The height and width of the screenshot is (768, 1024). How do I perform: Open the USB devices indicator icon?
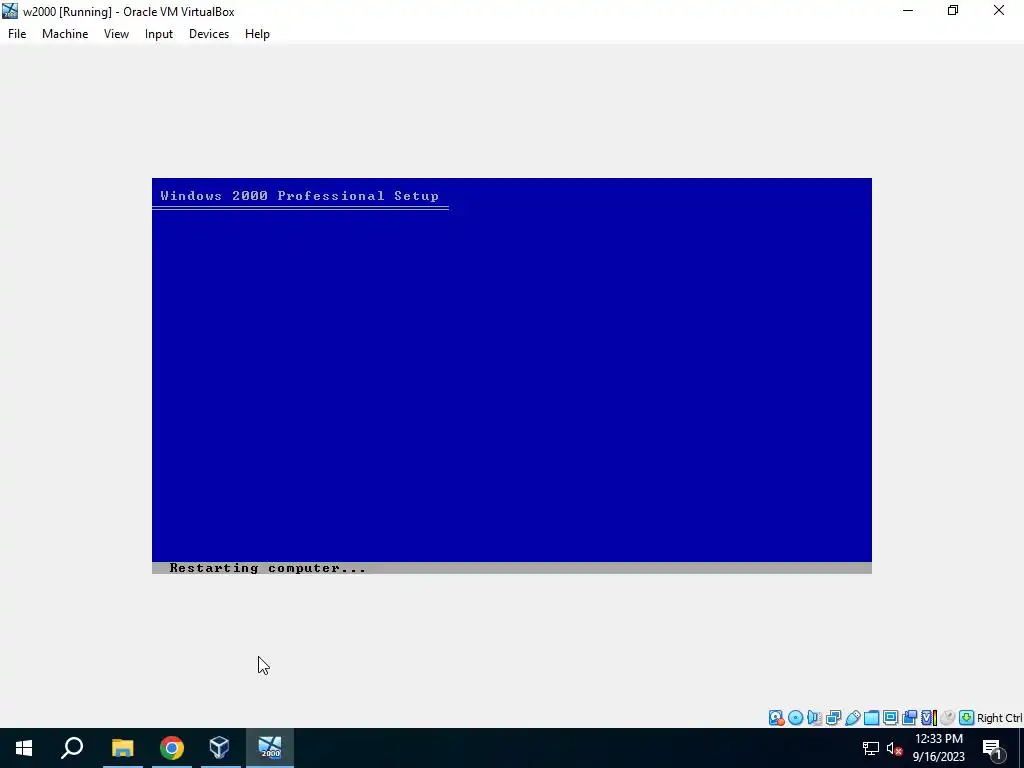(852, 718)
